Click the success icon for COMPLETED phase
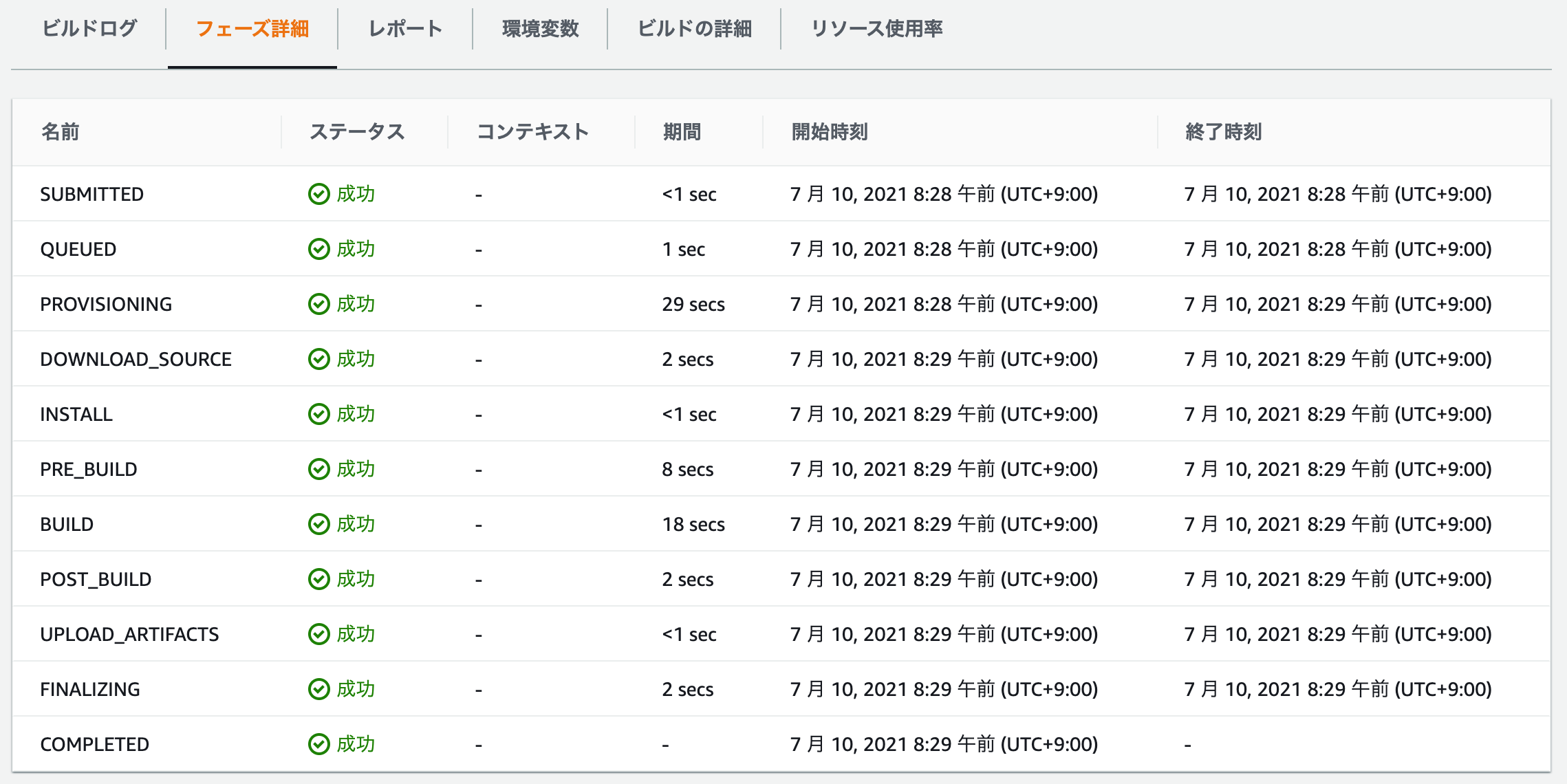 [x=319, y=743]
